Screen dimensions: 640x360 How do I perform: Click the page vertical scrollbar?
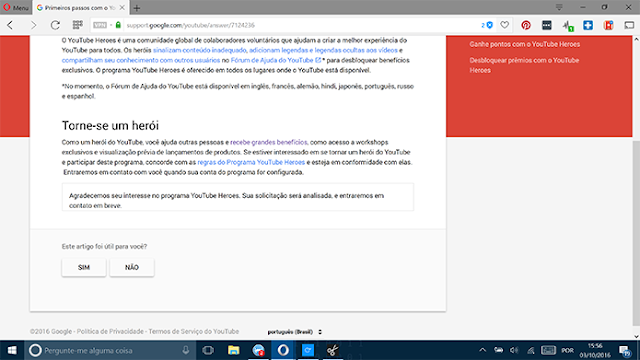[636, 188]
